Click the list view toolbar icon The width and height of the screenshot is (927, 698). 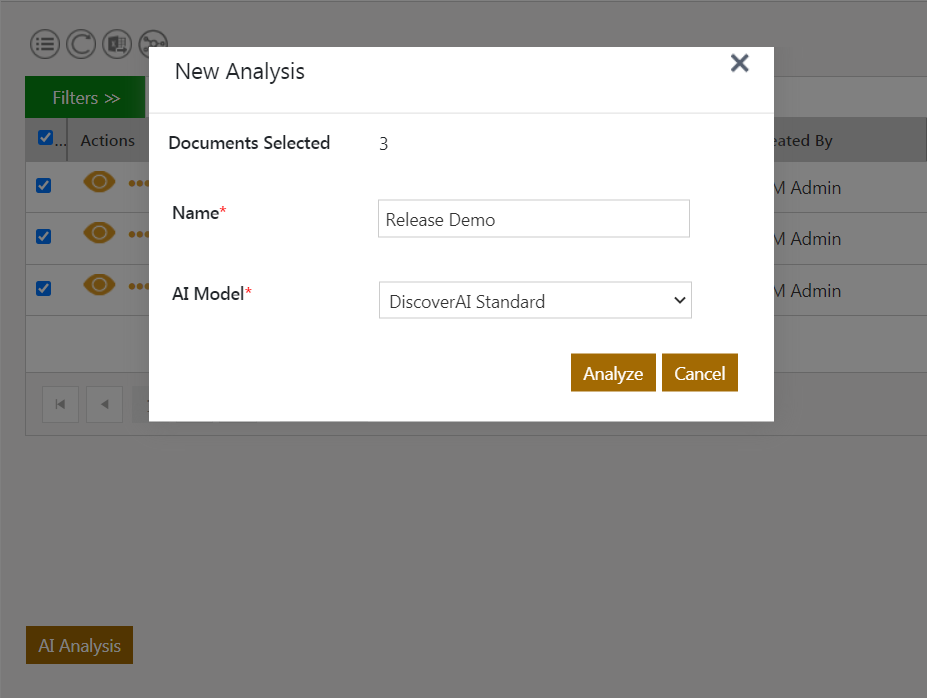(45, 43)
